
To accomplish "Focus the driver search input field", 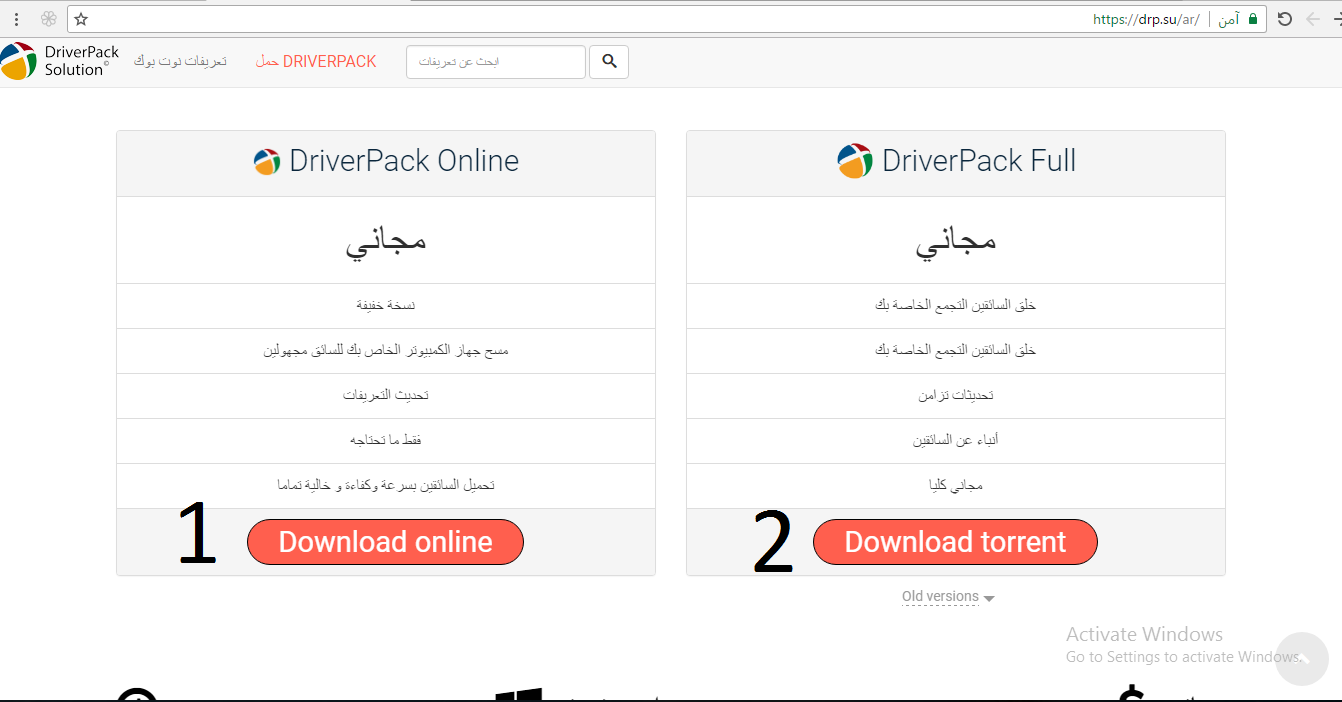I will [496, 62].
